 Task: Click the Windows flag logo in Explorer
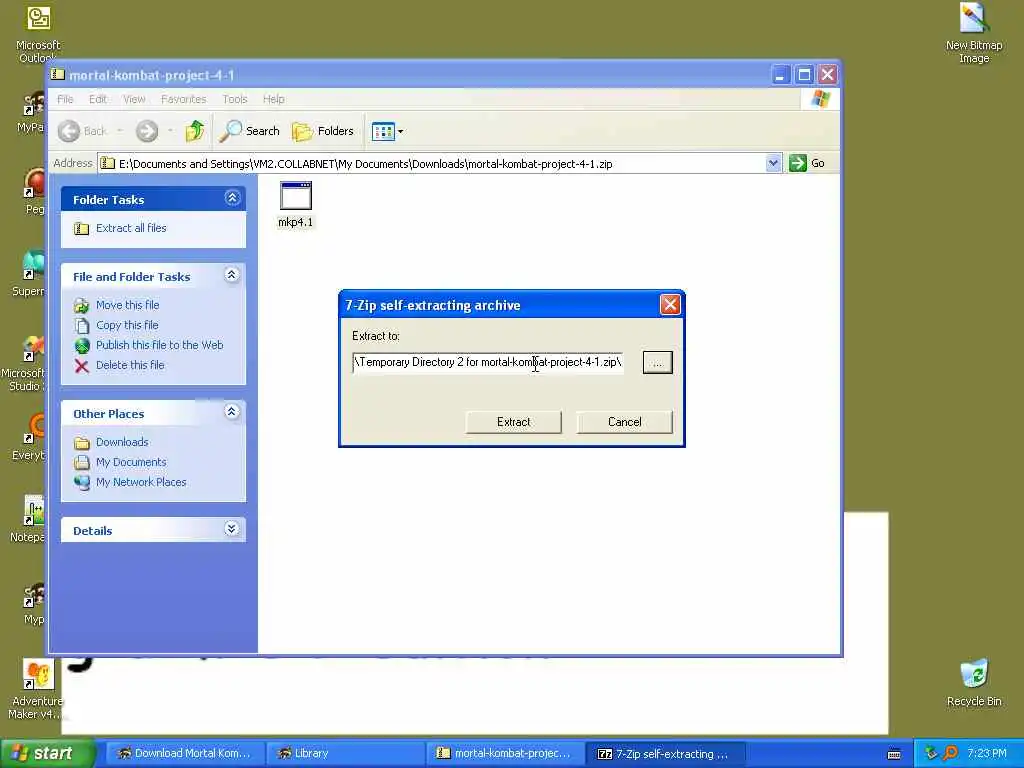[x=820, y=99]
